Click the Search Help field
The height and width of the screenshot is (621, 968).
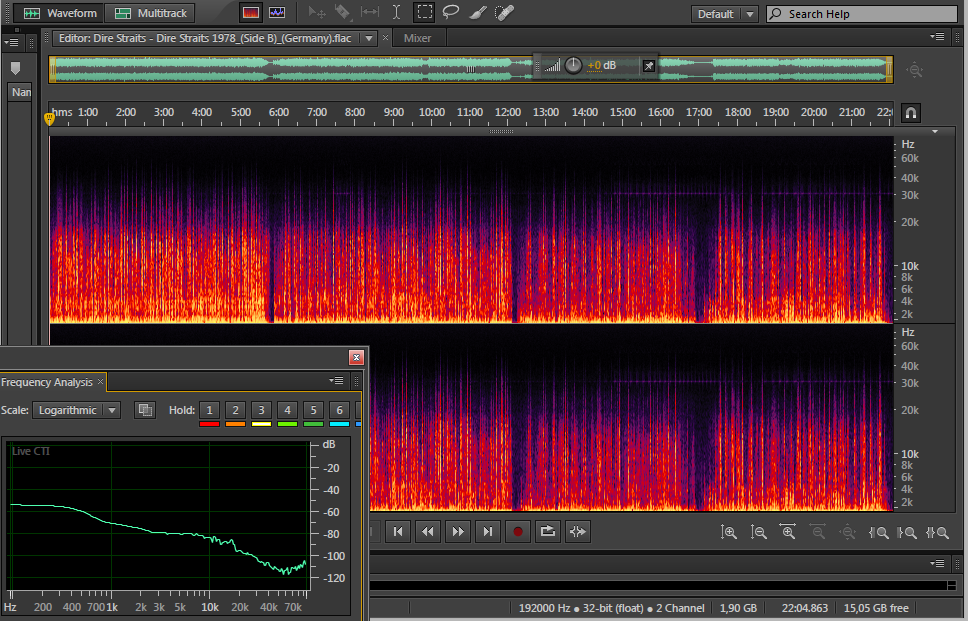coord(862,14)
